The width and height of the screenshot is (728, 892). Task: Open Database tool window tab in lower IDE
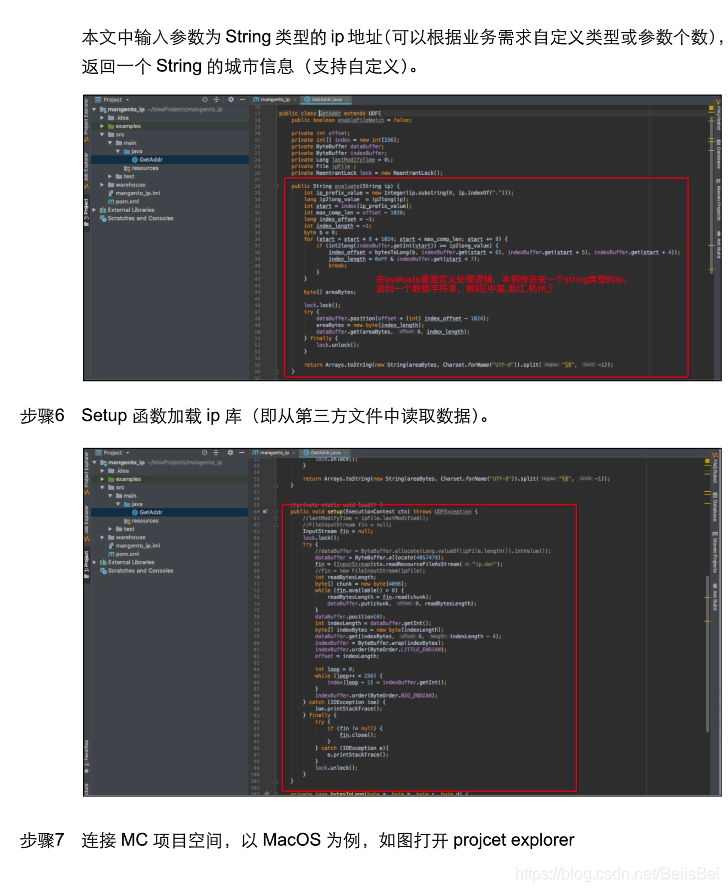click(x=715, y=506)
